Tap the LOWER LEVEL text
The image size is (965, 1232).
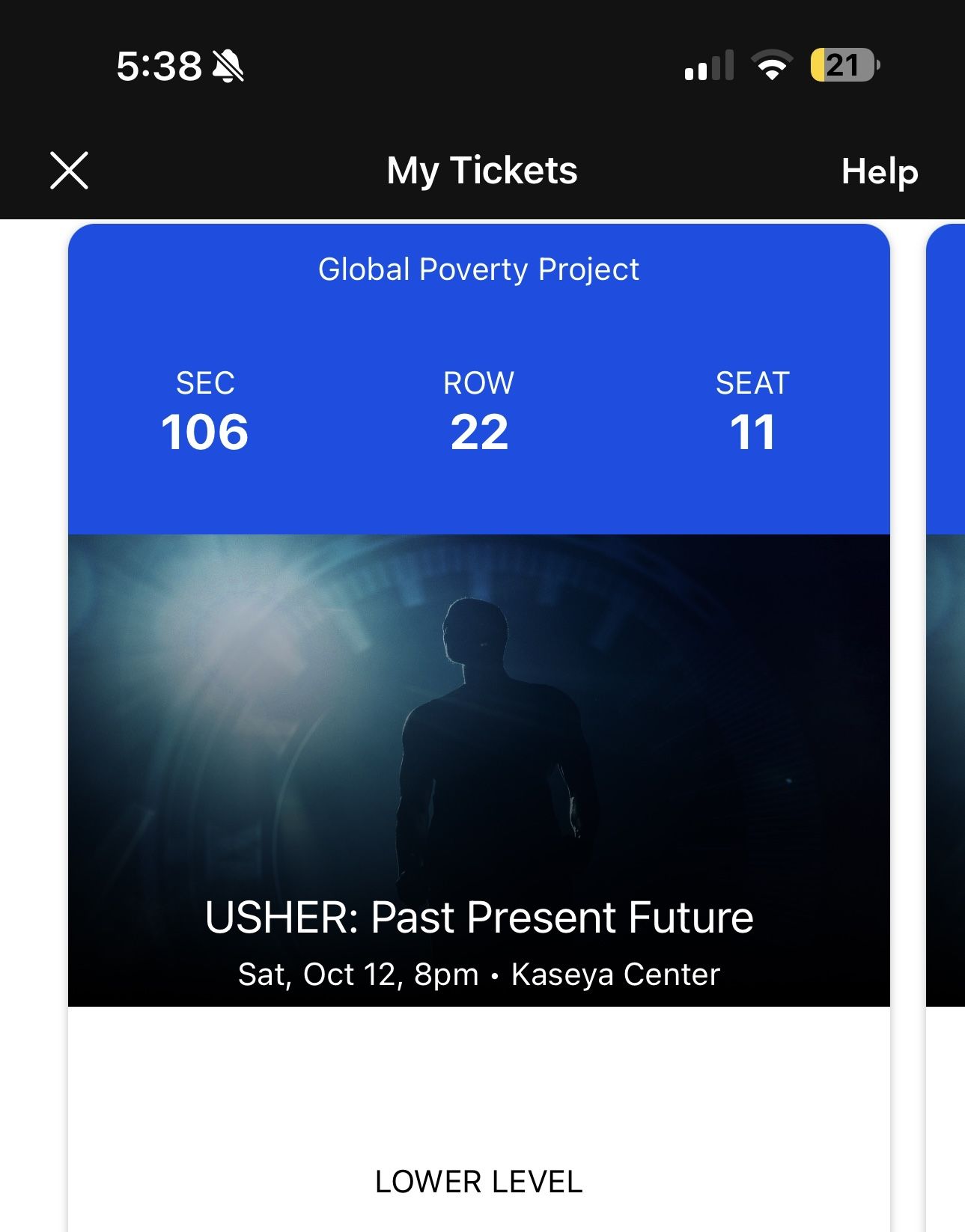479,1182
